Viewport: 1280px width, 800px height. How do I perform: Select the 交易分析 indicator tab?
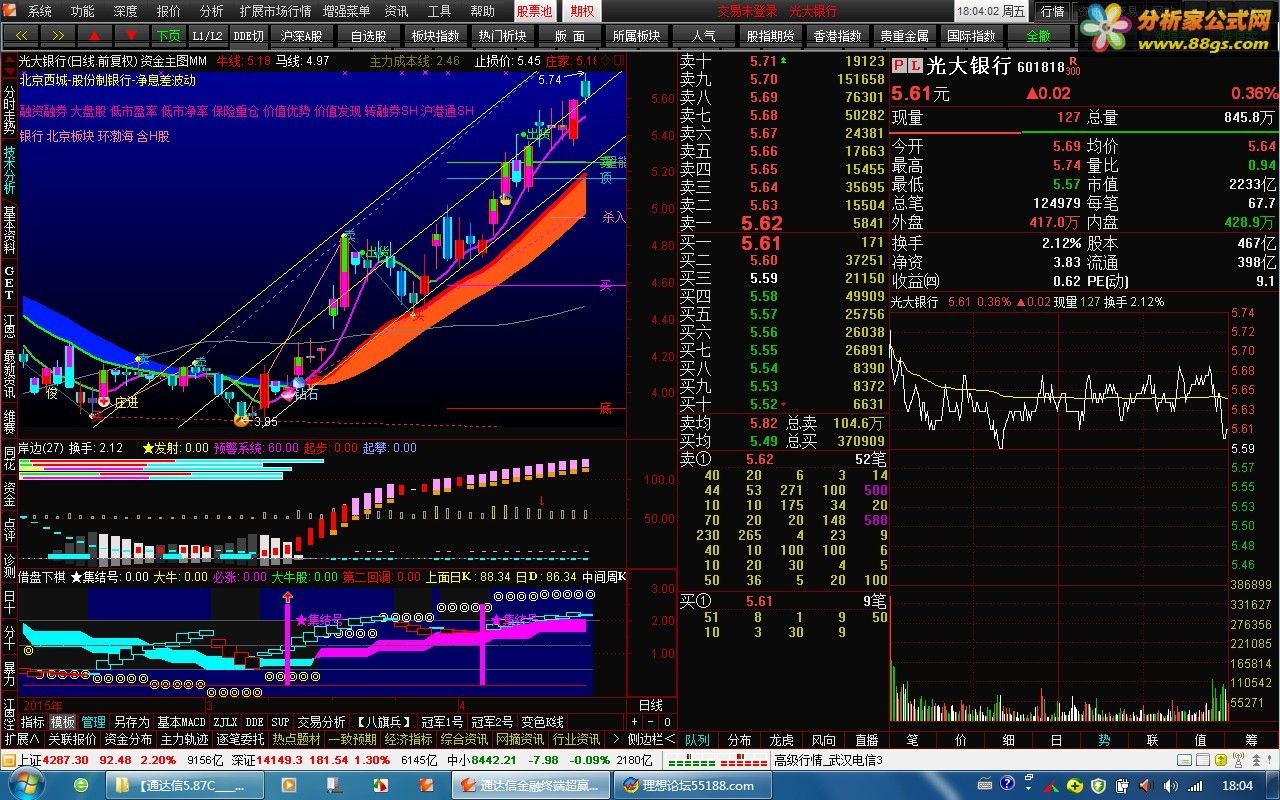click(x=321, y=722)
